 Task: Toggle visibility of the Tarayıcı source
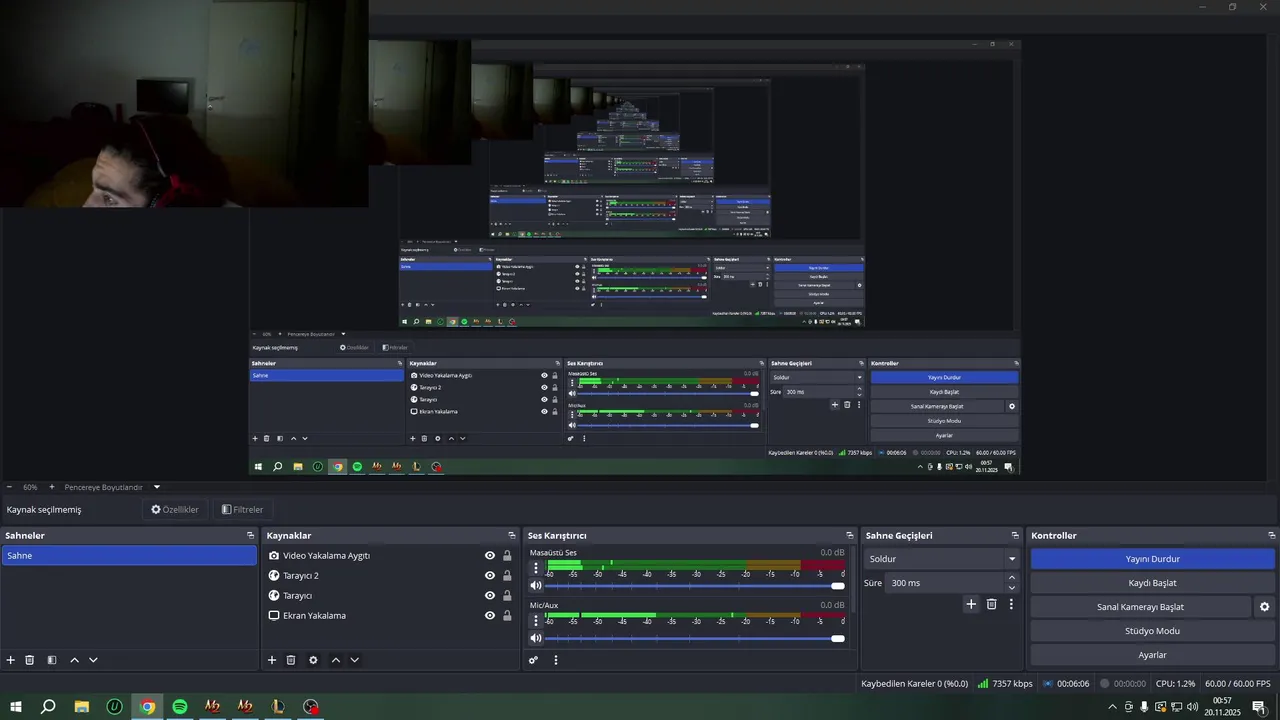tap(490, 596)
